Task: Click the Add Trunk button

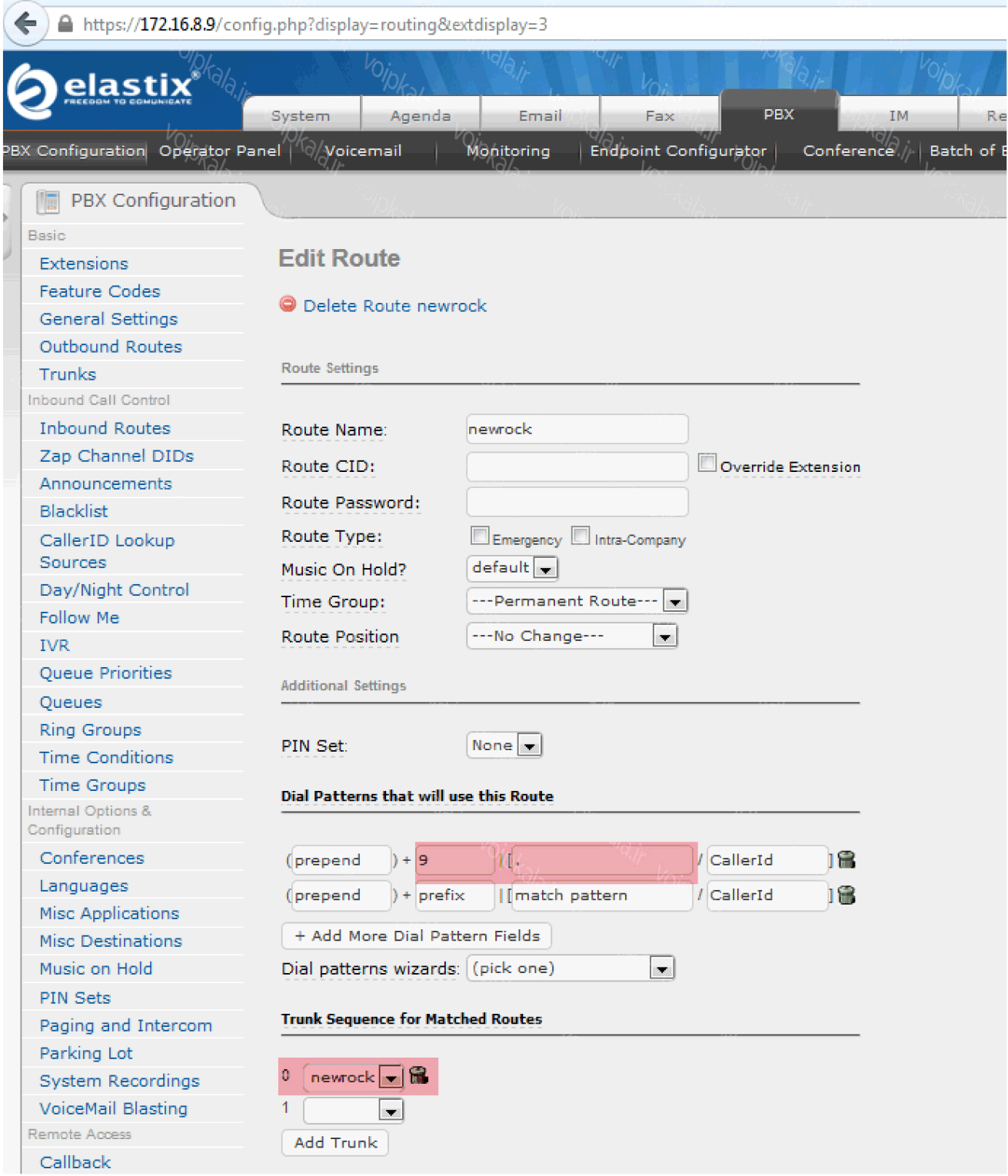Action: tap(335, 1143)
